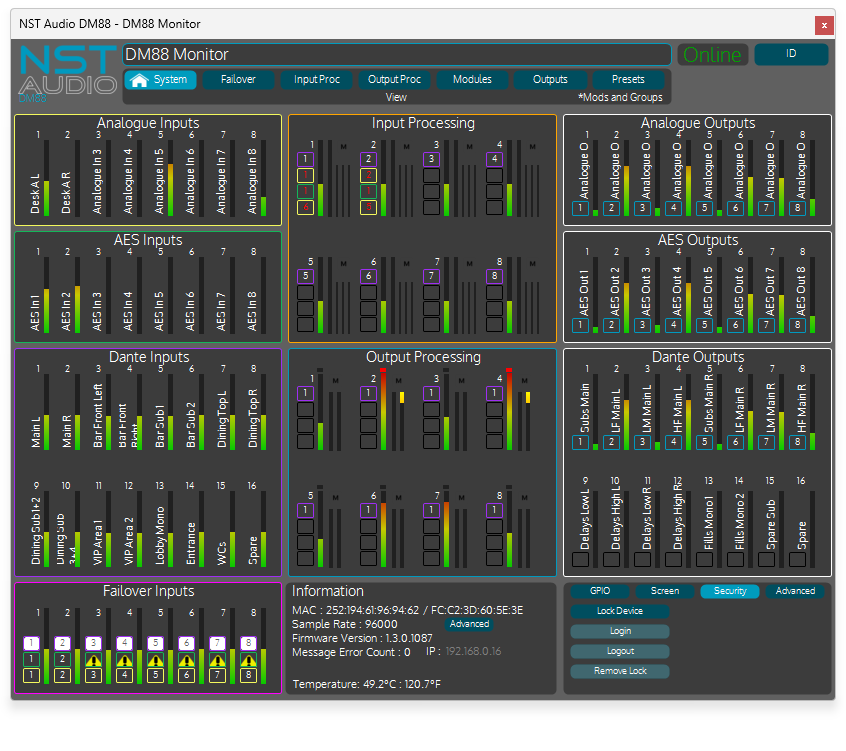Switch to the GPIO settings tab
The width and height of the screenshot is (846, 751).
(x=600, y=591)
